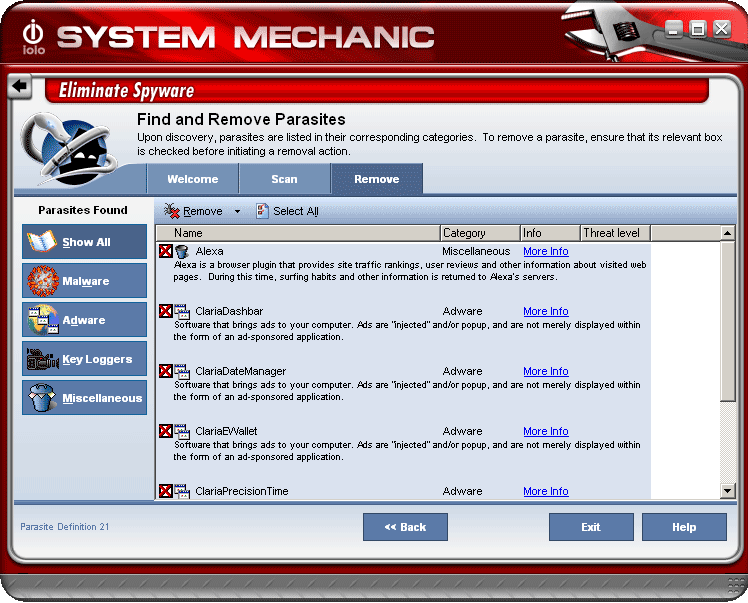This screenshot has width=748, height=603.
Task: Click the spyware snake globe graphic
Action: click(x=68, y=149)
